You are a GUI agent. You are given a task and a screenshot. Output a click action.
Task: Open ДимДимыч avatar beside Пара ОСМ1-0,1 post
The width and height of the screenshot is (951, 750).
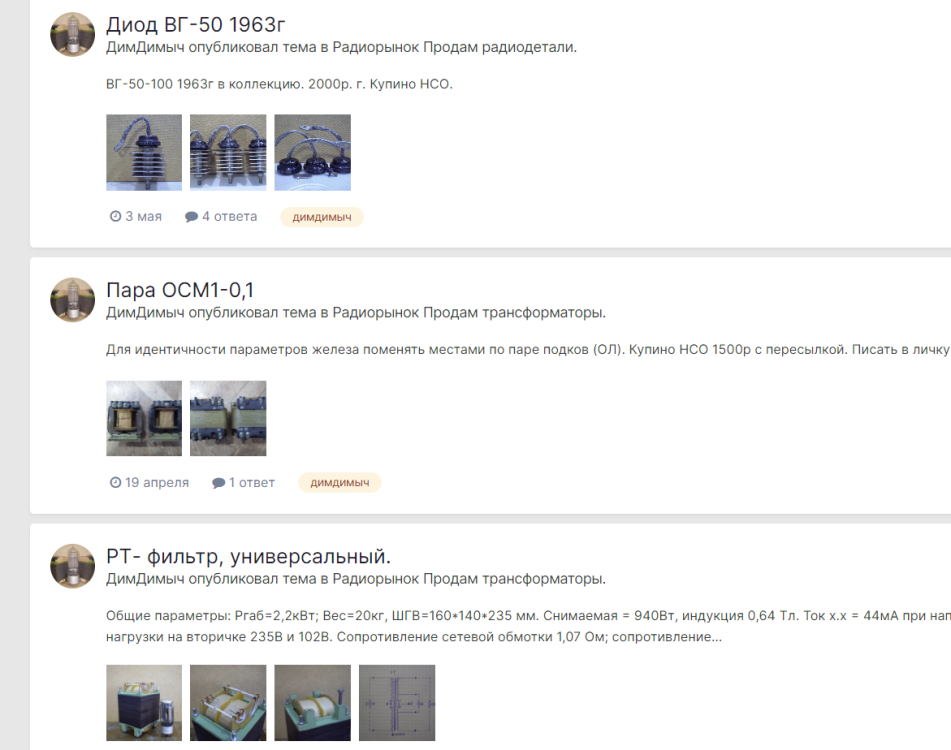click(72, 300)
